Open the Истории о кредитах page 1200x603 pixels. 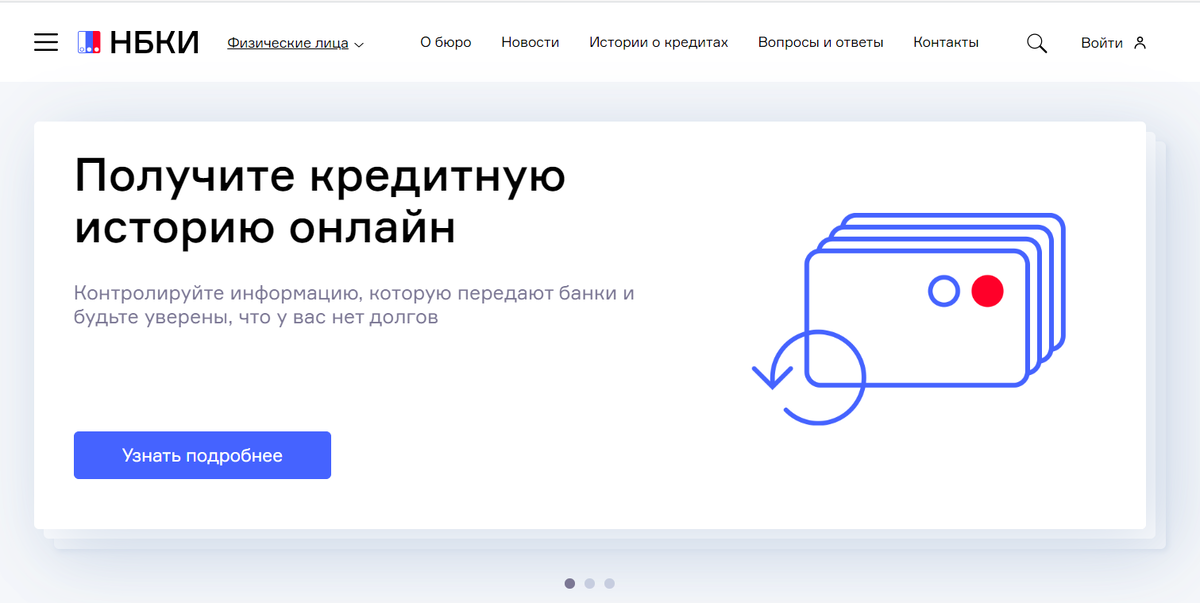658,43
